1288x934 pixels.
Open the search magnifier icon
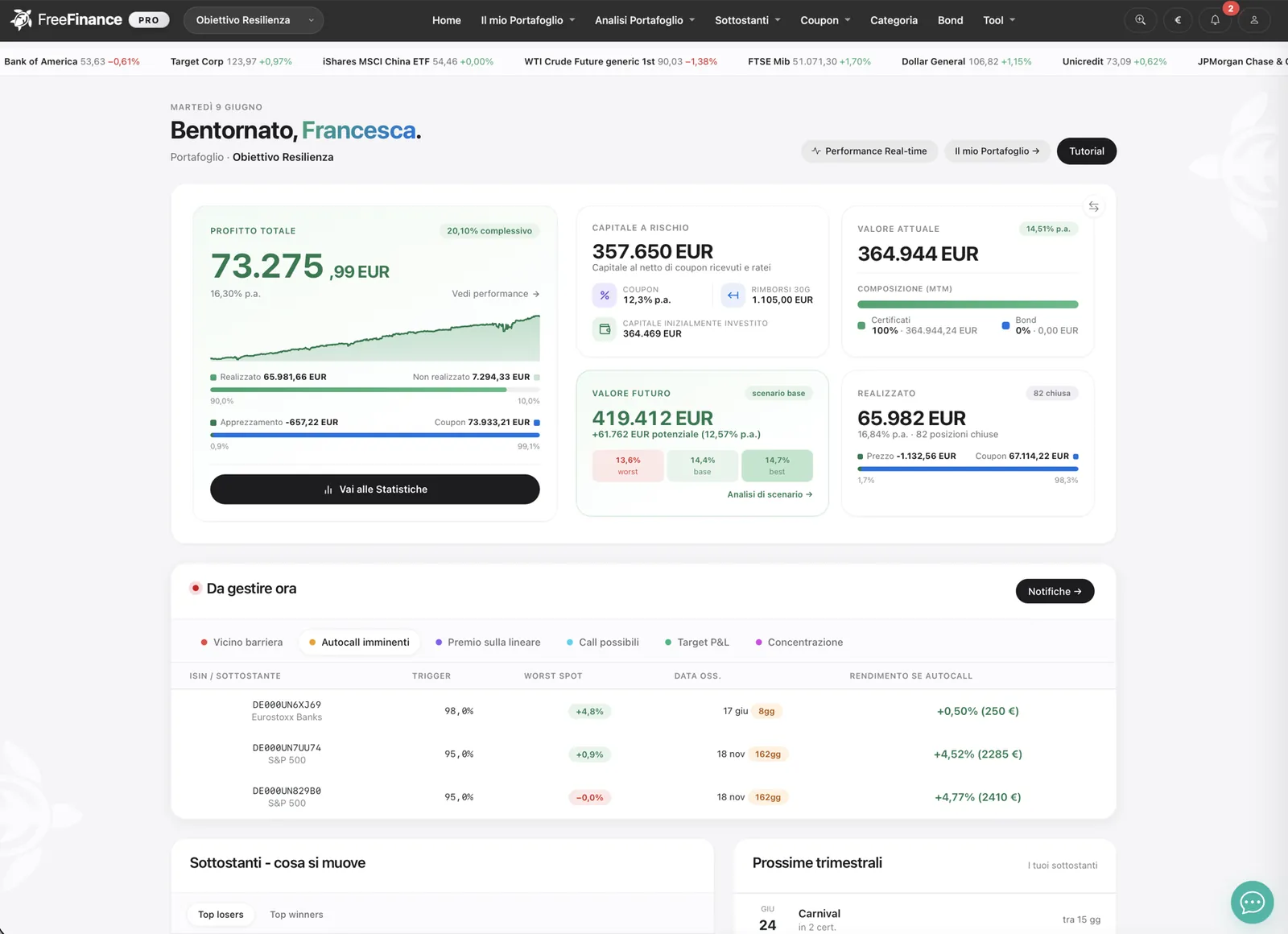1140,20
